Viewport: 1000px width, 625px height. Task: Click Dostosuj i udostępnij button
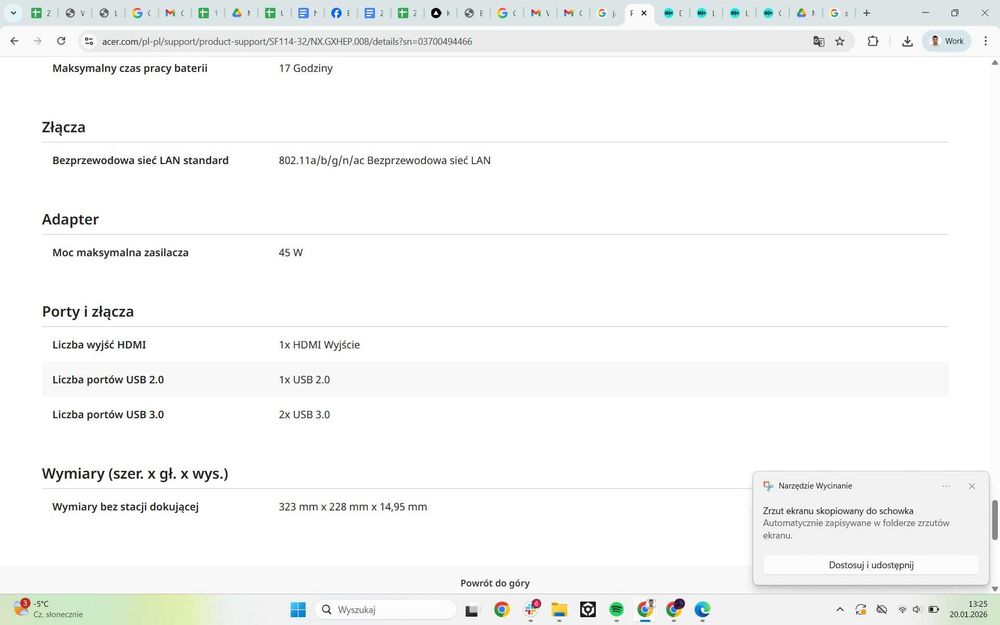pos(871,565)
